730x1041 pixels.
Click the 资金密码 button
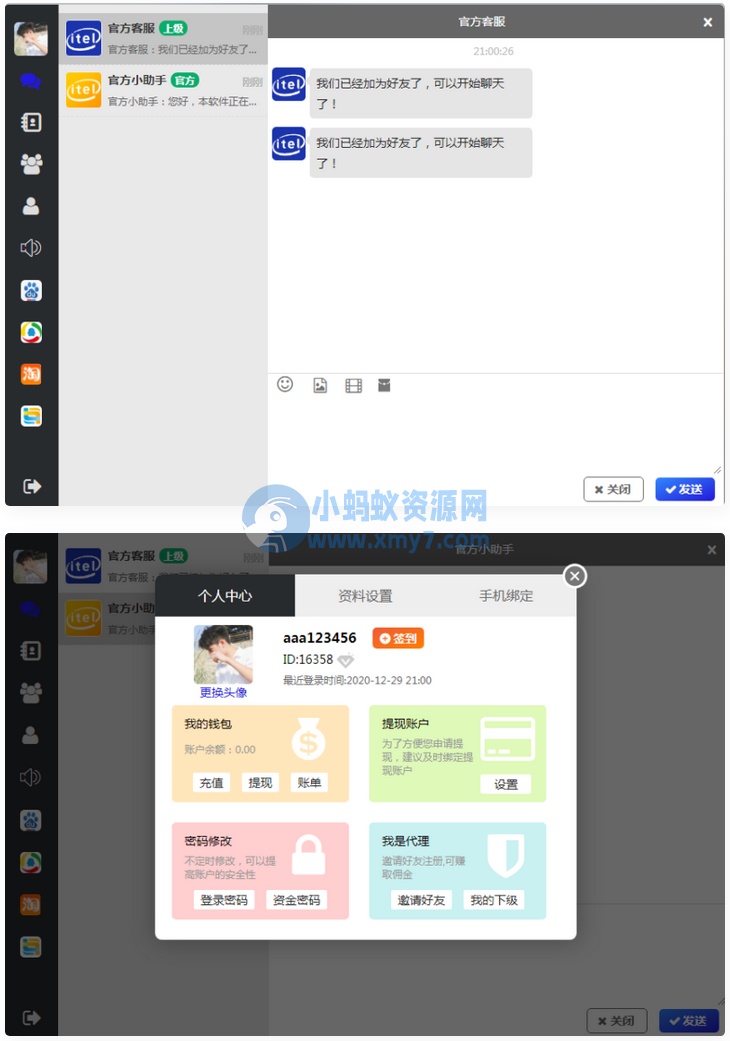coord(297,900)
